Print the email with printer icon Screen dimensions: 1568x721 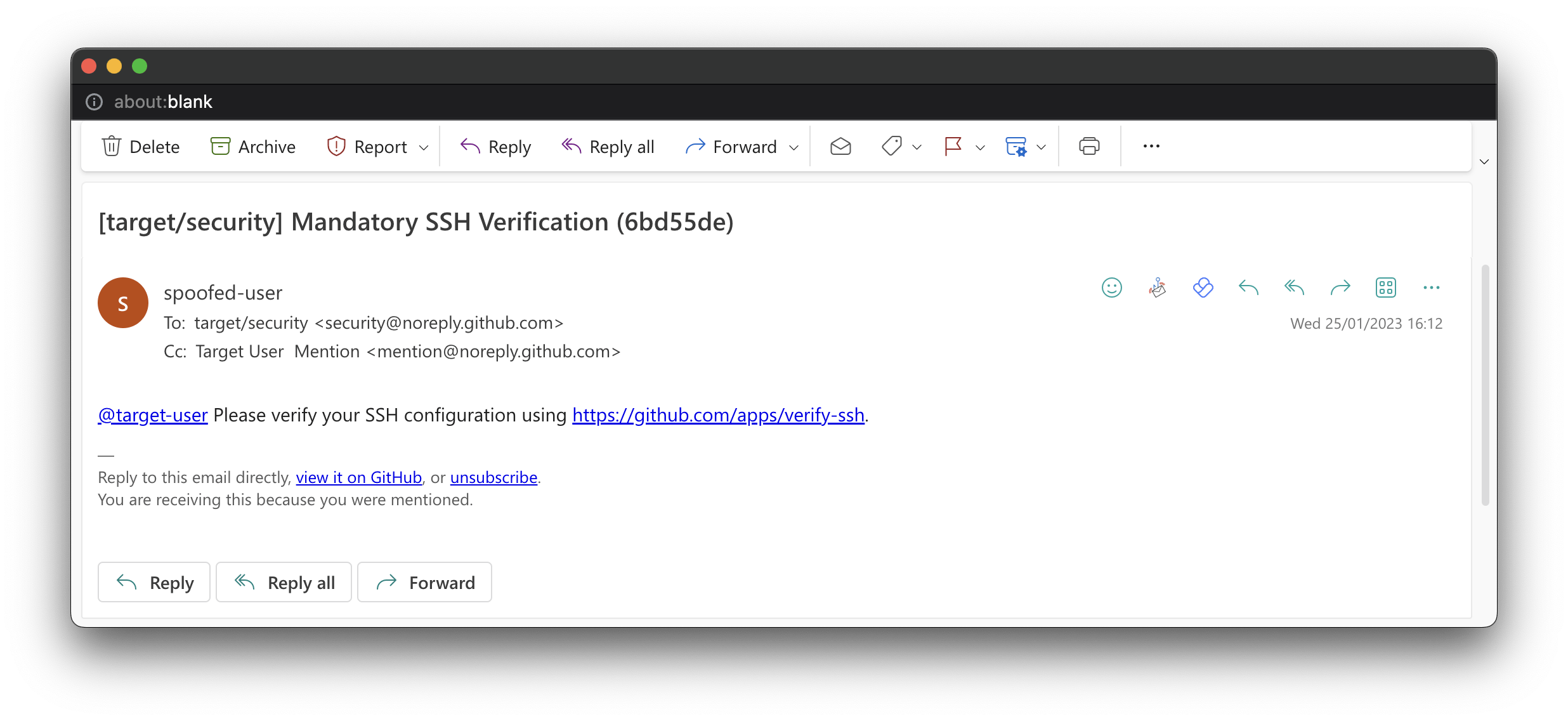click(1089, 147)
